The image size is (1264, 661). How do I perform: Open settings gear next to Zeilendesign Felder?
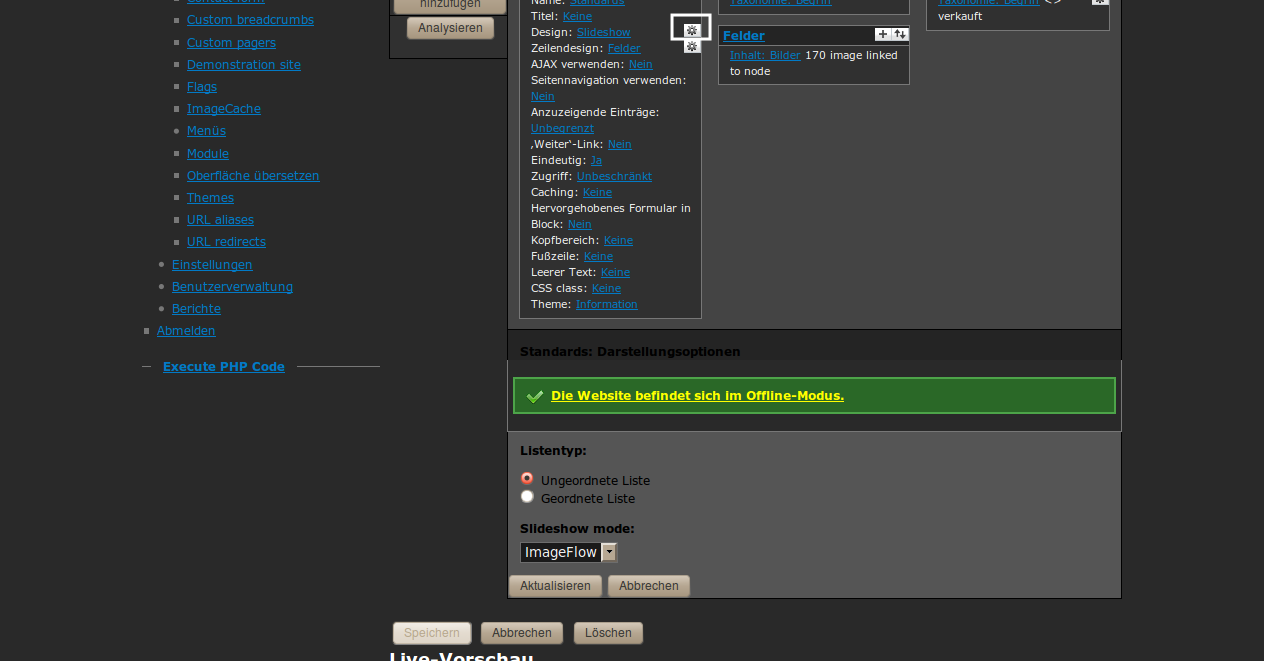691,47
